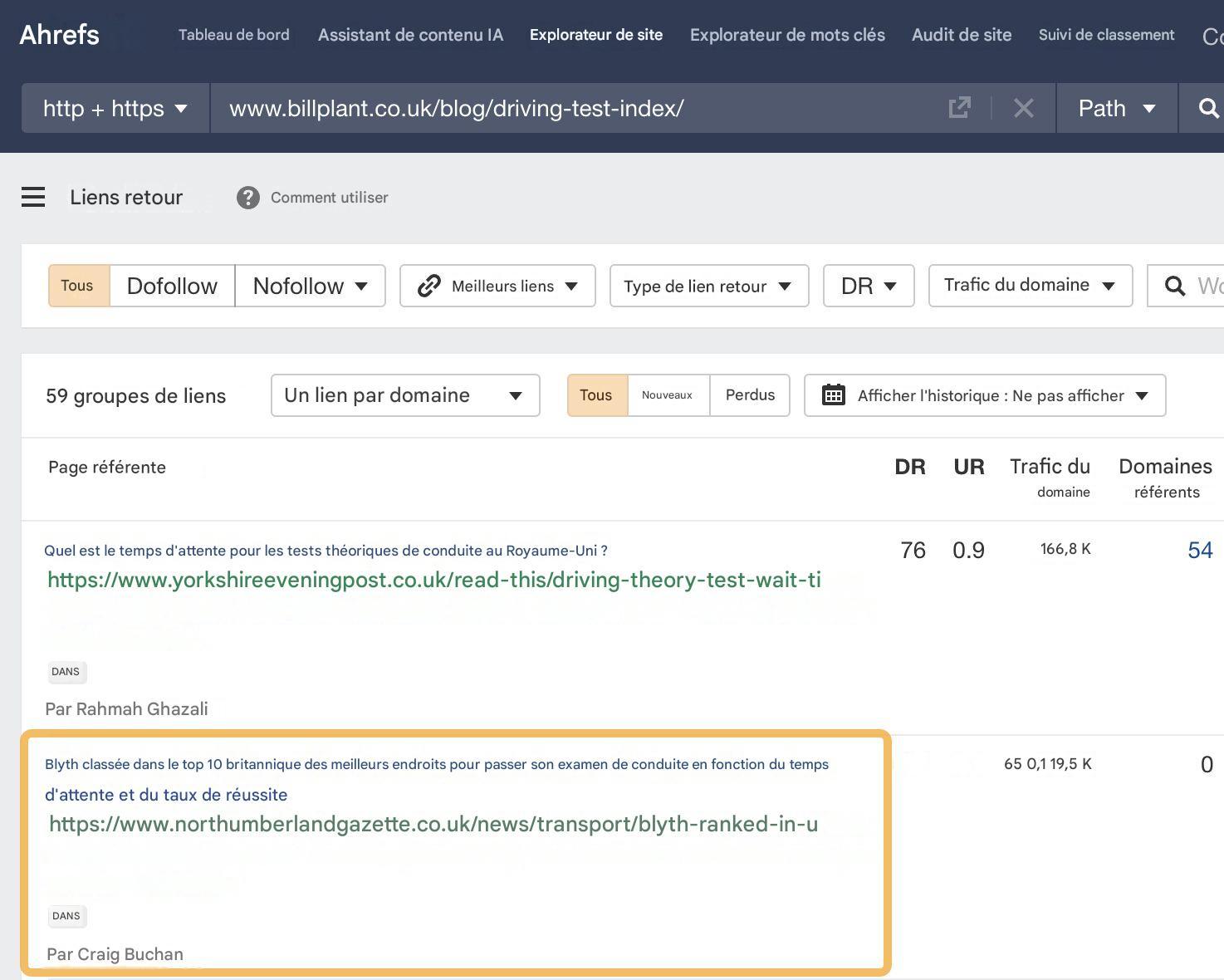
Task: Open URL in new tab icon
Action: 959,108
